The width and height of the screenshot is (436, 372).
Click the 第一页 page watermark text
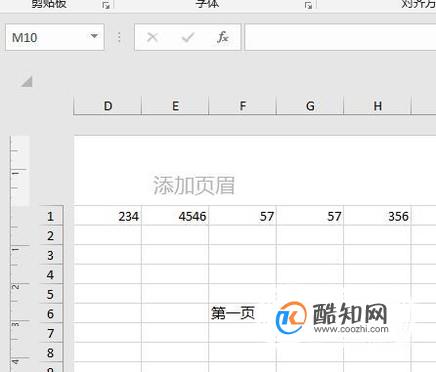click(x=233, y=313)
